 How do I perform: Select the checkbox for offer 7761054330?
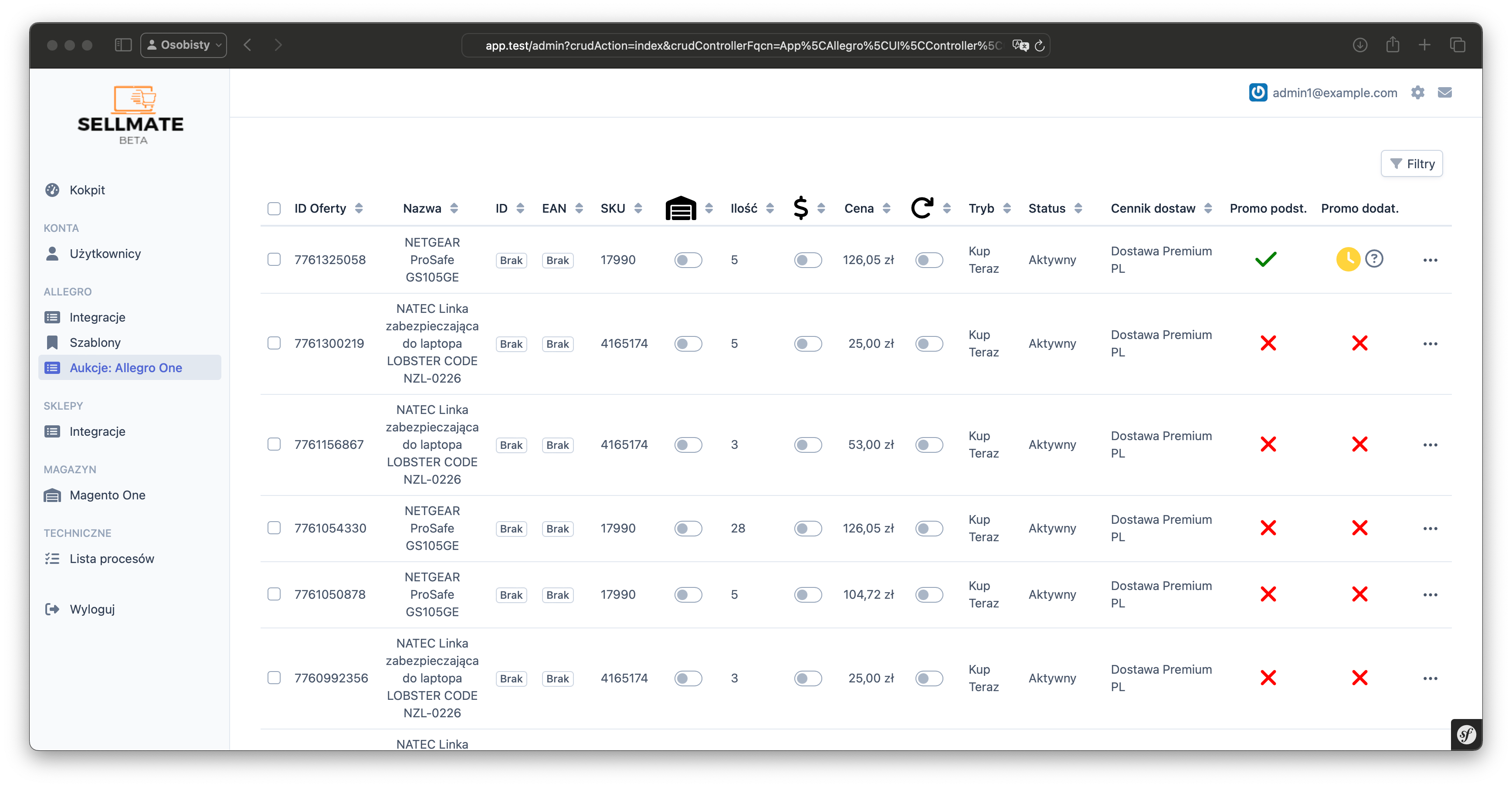274,528
